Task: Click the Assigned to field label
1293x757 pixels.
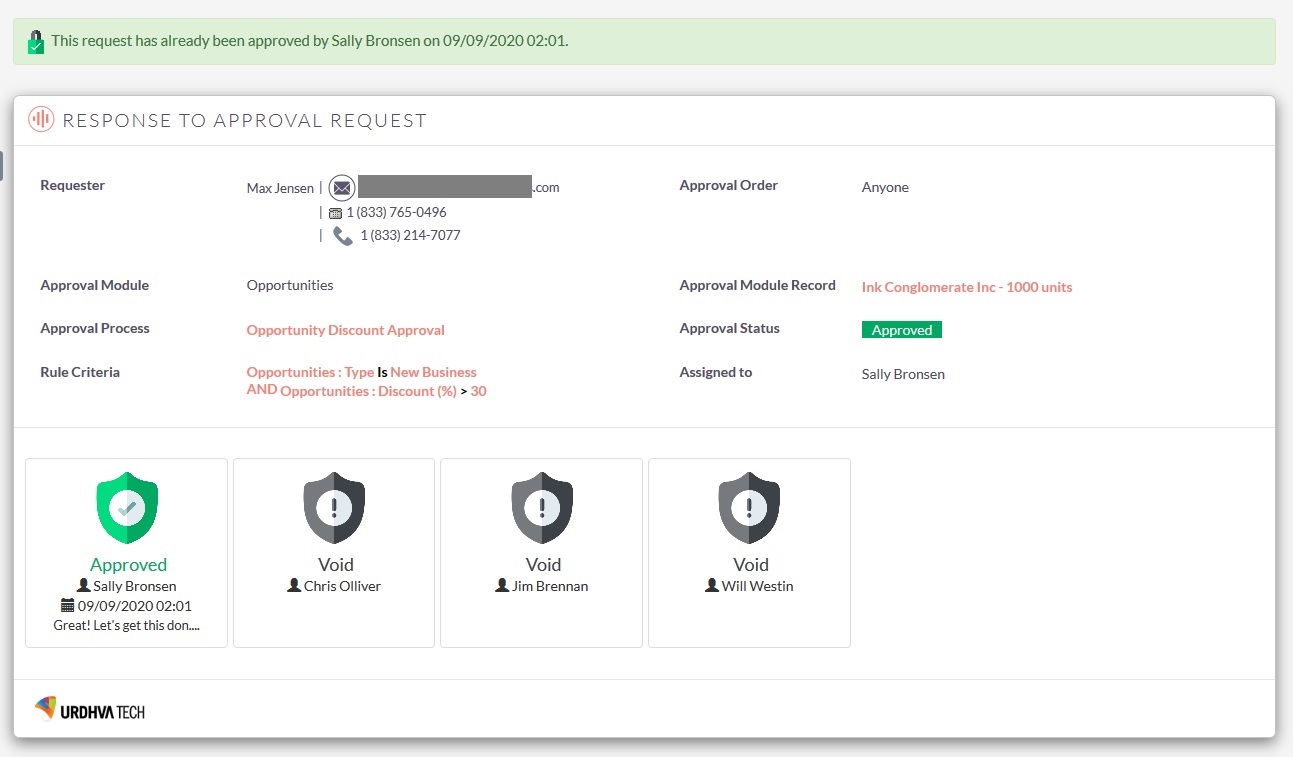Action: 715,372
